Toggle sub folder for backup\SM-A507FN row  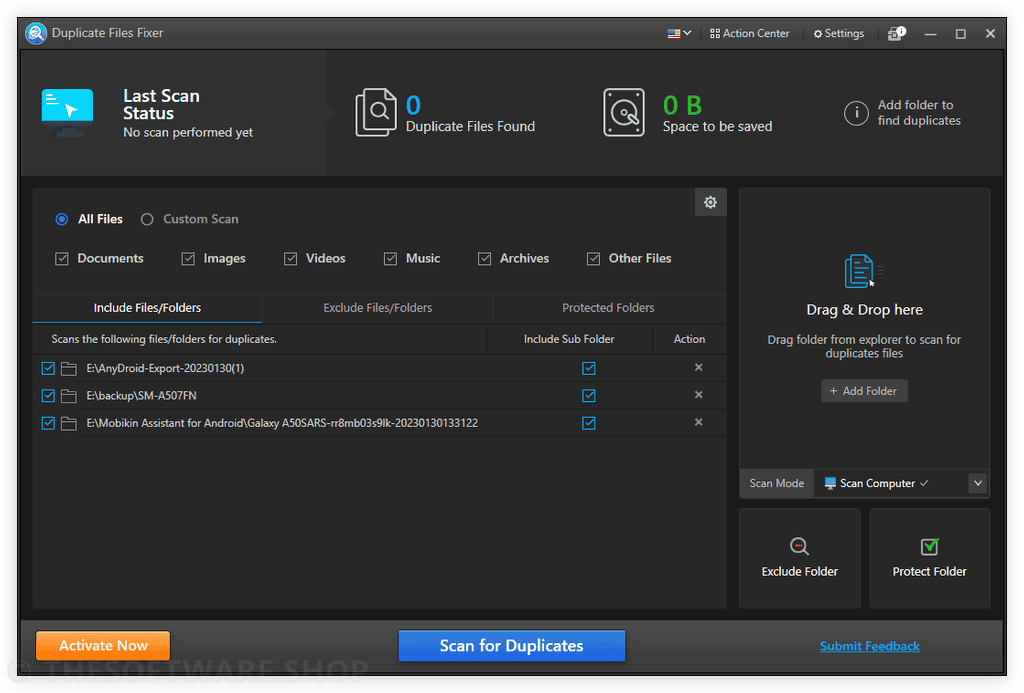pos(589,396)
